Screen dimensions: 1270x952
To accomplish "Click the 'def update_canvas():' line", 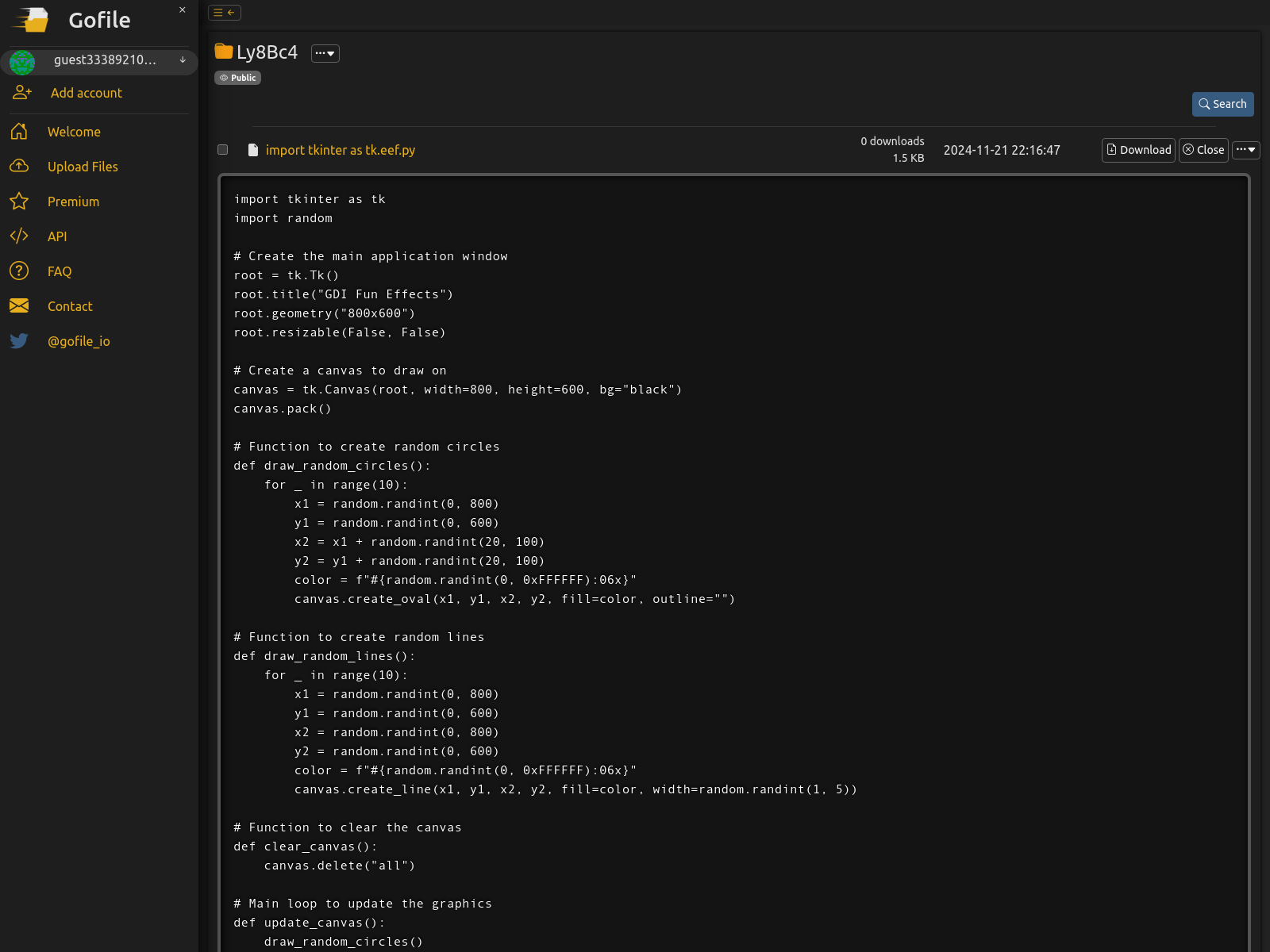I will point(310,923).
